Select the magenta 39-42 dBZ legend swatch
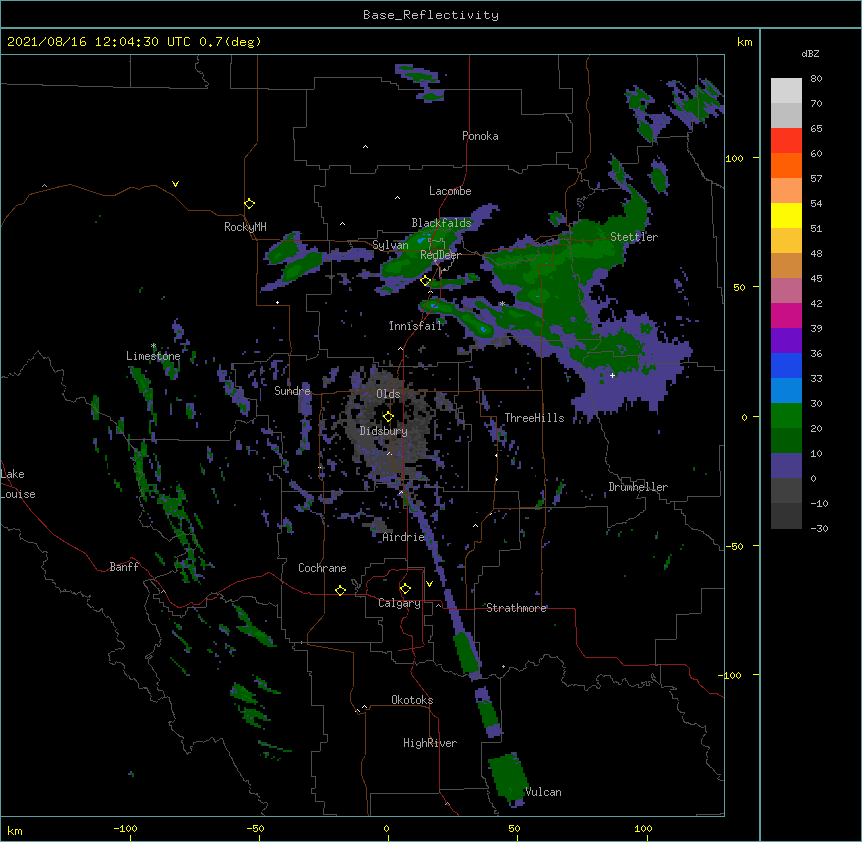Screen dimensions: 862x842 tap(786, 315)
